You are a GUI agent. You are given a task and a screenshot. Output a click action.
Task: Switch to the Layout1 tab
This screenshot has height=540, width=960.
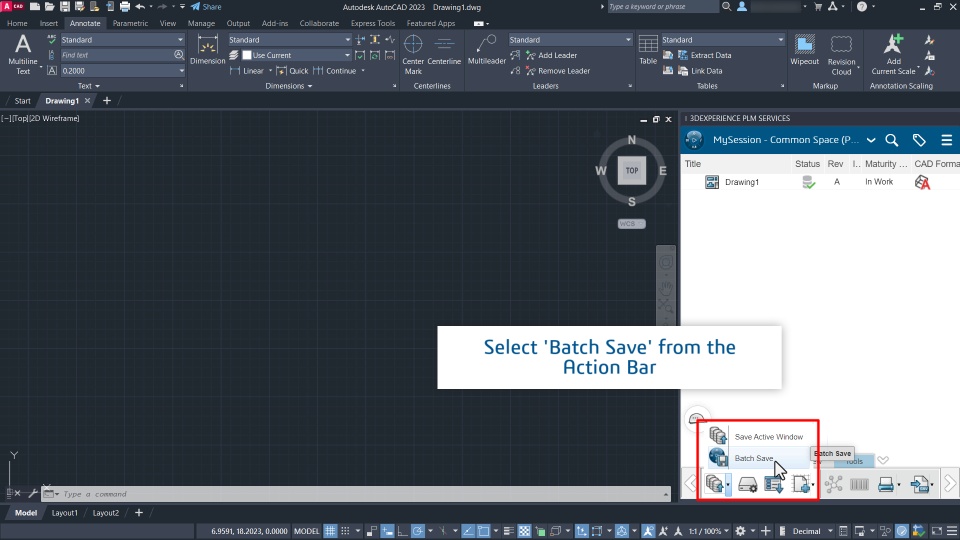[64, 513]
